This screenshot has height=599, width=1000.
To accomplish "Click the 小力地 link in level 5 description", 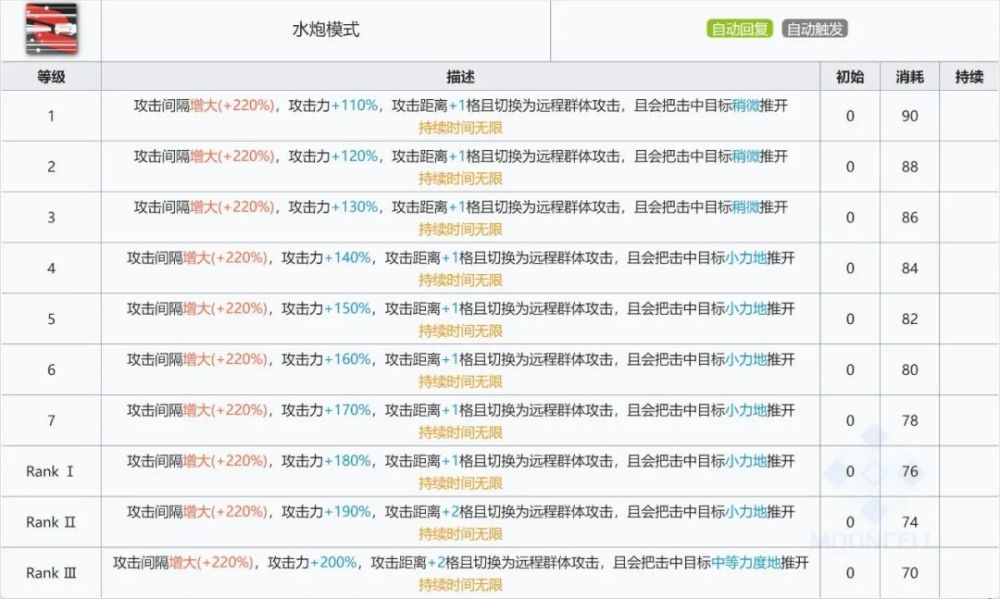I will click(x=746, y=309).
